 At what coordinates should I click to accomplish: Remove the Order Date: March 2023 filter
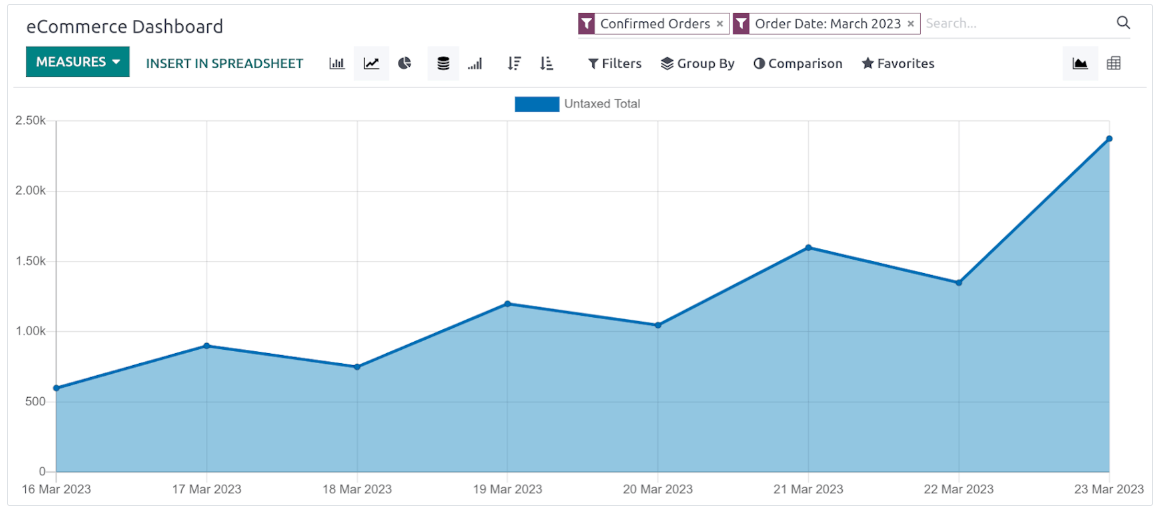tap(910, 24)
